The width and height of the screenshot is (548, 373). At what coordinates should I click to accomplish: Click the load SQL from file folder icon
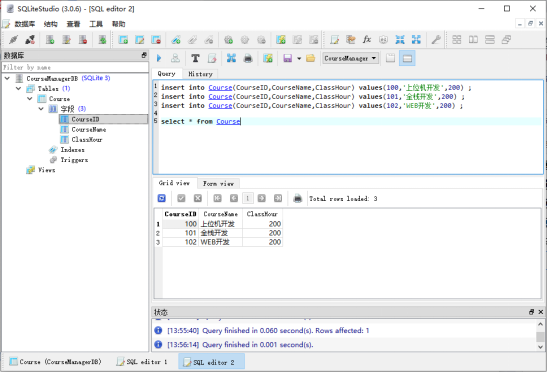310,58
